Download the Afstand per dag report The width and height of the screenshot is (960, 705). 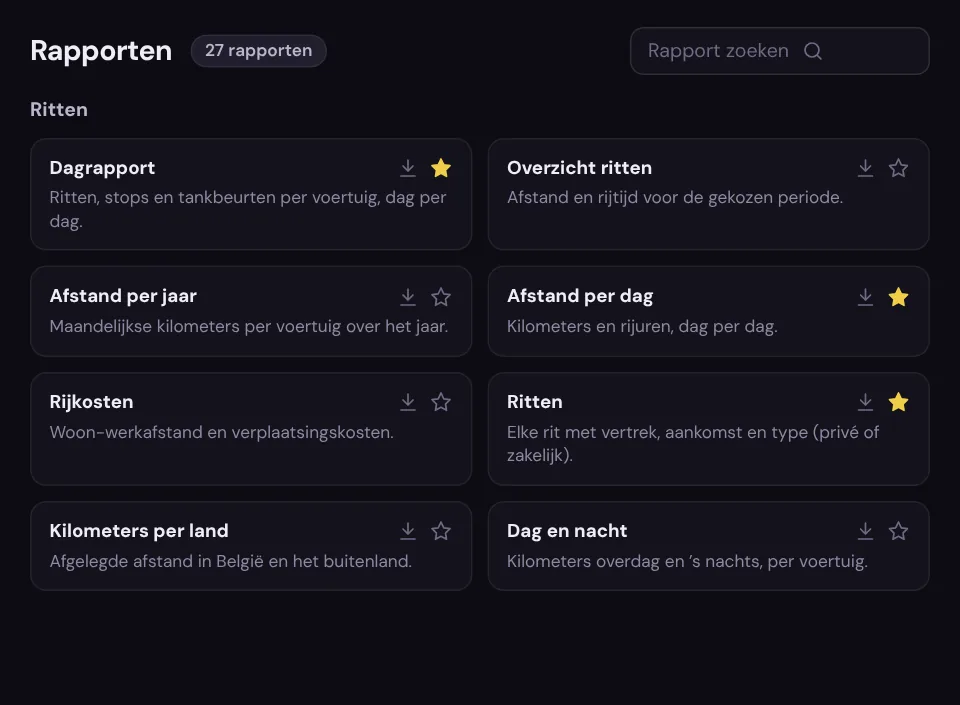pyautogui.click(x=865, y=297)
